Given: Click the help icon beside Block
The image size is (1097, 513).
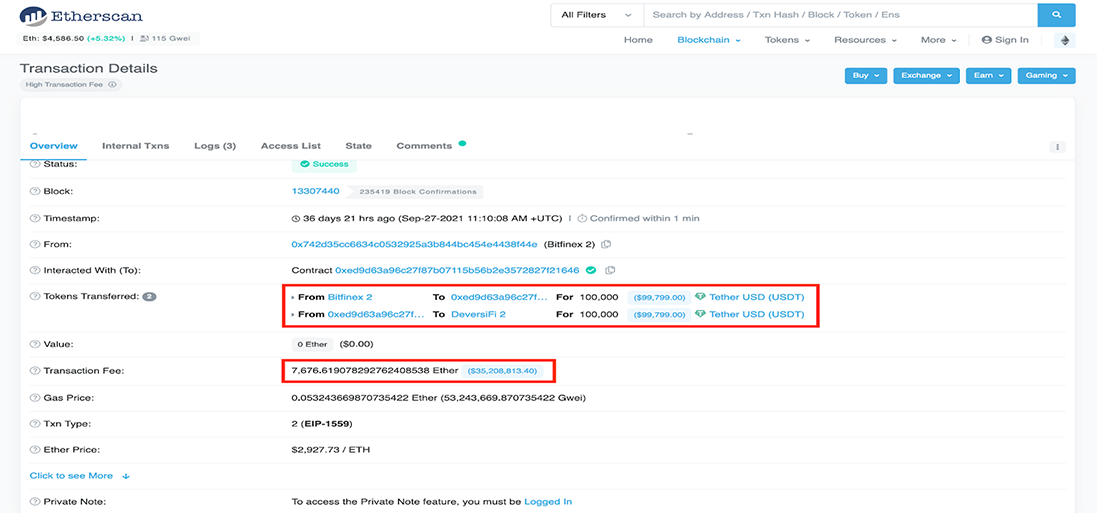Looking at the screenshot, I should tap(34, 191).
